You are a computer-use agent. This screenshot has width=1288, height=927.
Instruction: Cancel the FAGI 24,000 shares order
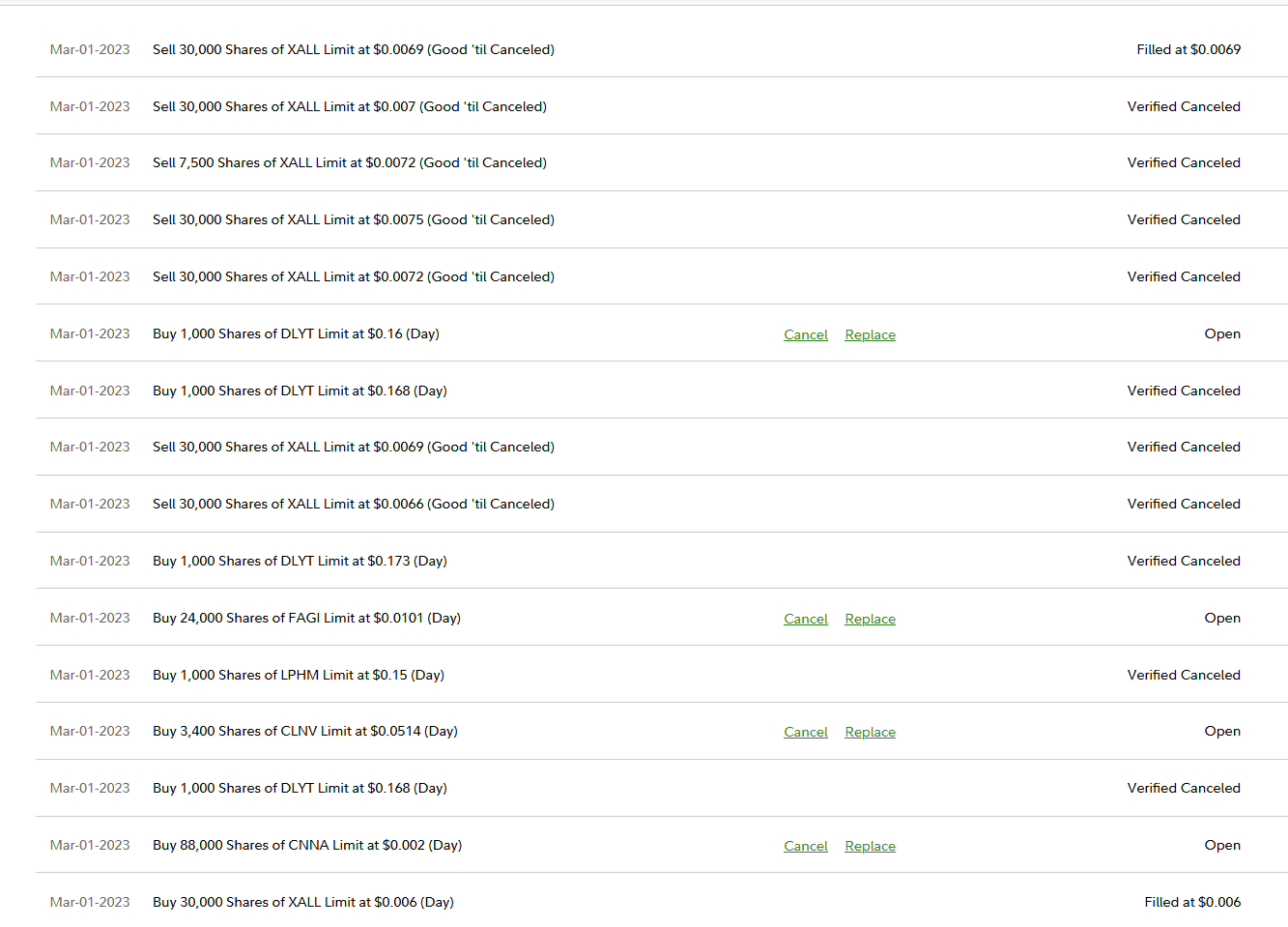click(x=805, y=619)
